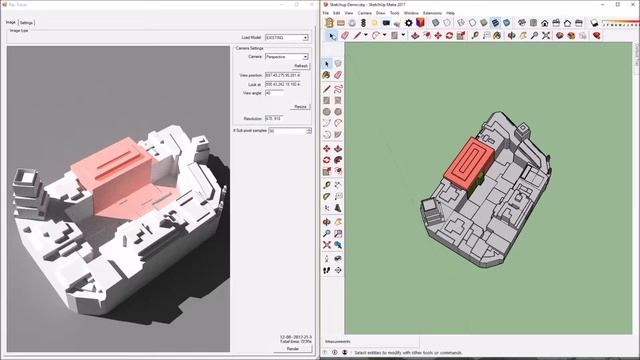Open the Camera menu in SketchUp
The height and width of the screenshot is (360, 640).
coord(364,13)
